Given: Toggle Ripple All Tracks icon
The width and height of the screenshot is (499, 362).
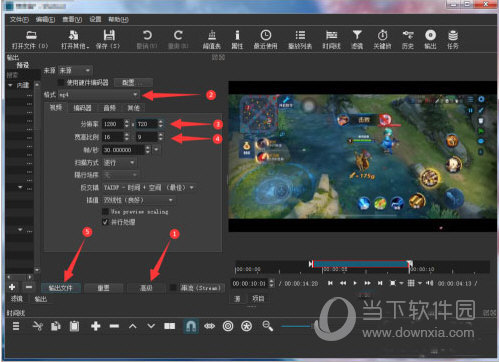Looking at the screenshot, I should click(x=247, y=326).
